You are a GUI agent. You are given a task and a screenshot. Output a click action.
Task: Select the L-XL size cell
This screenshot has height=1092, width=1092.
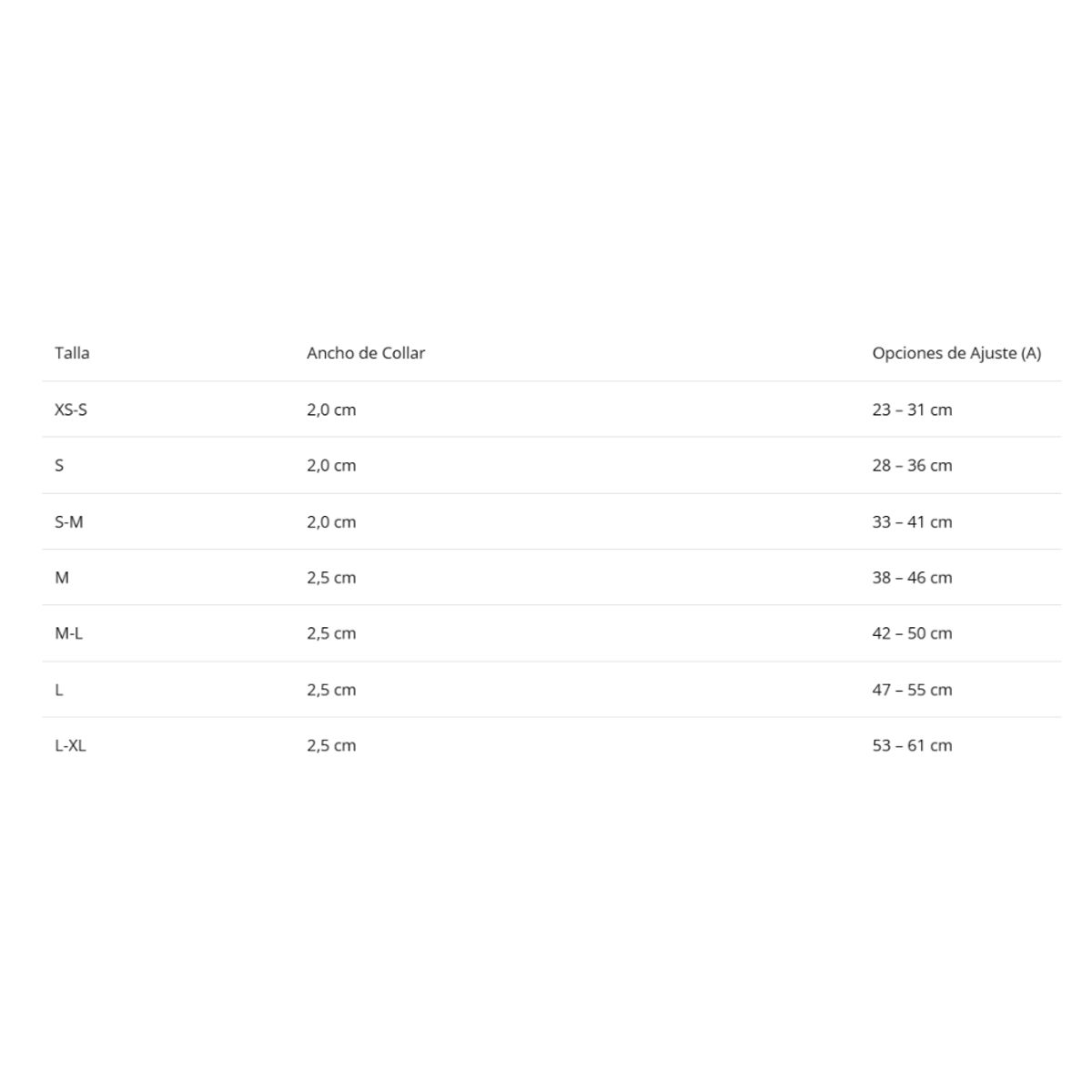pos(70,745)
